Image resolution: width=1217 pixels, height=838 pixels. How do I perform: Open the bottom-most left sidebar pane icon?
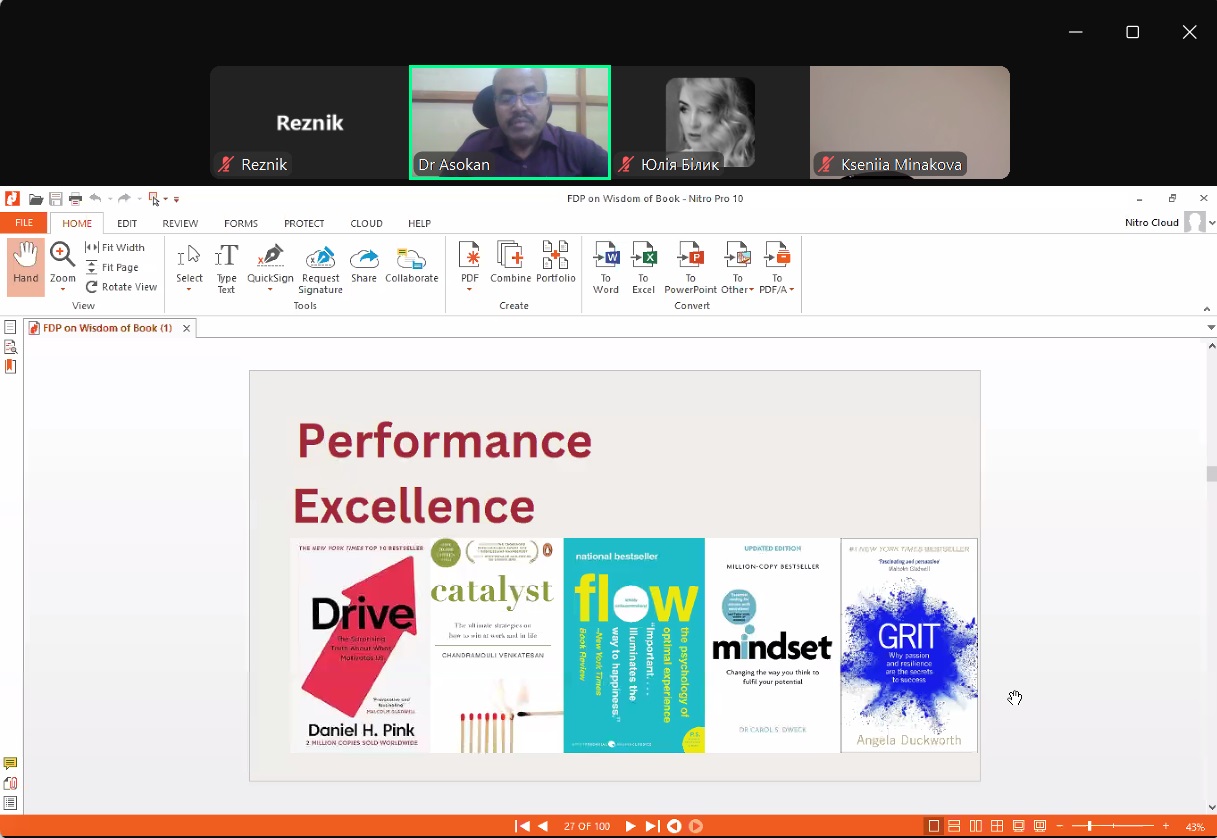click(x=10, y=803)
